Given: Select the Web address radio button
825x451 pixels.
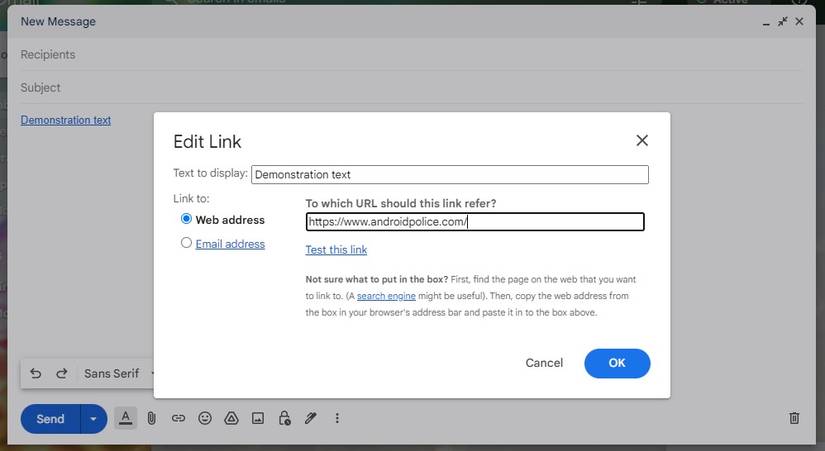Looking at the screenshot, I should [x=186, y=219].
